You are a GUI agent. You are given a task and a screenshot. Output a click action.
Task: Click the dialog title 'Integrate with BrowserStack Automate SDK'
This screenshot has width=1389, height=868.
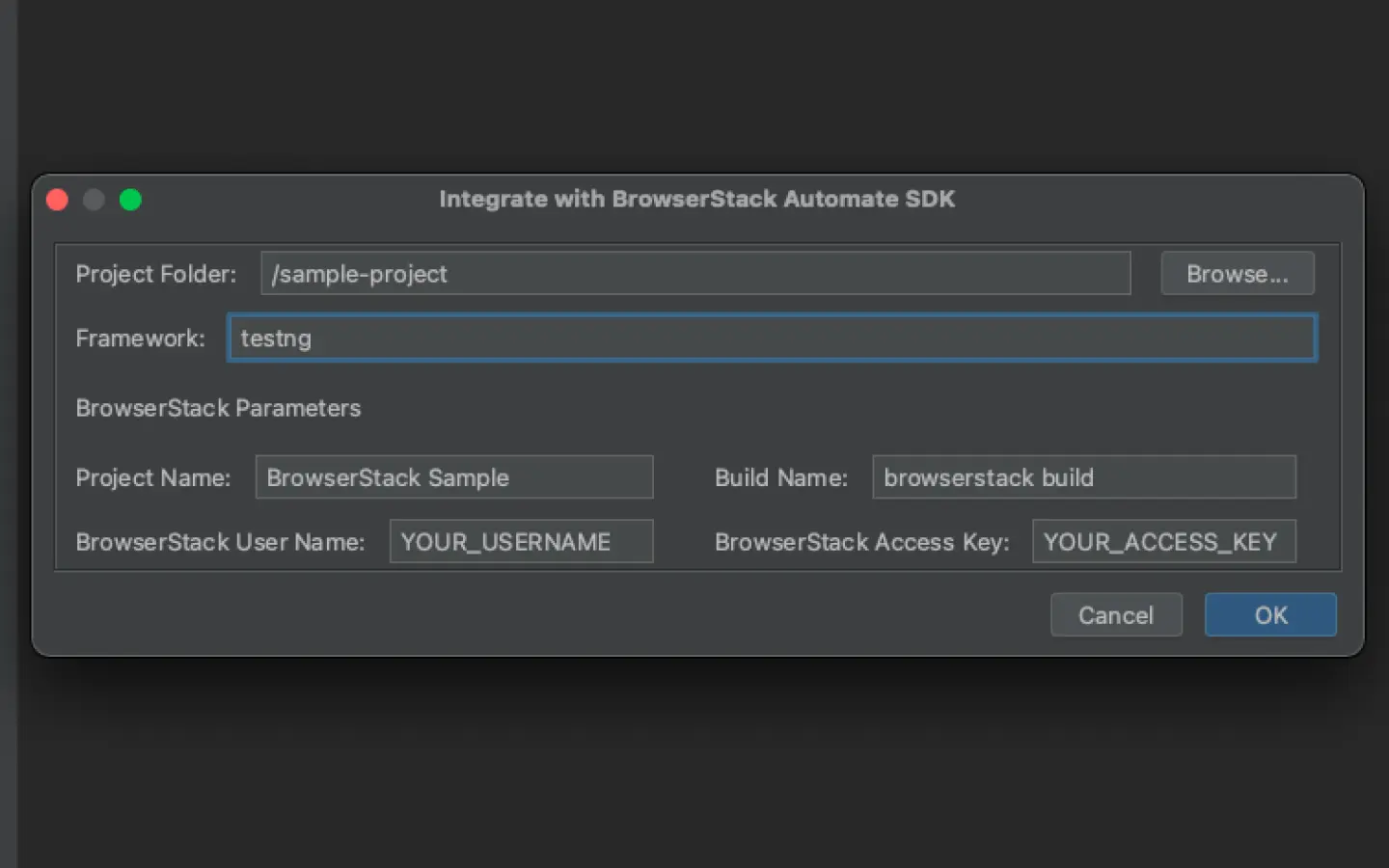[696, 199]
